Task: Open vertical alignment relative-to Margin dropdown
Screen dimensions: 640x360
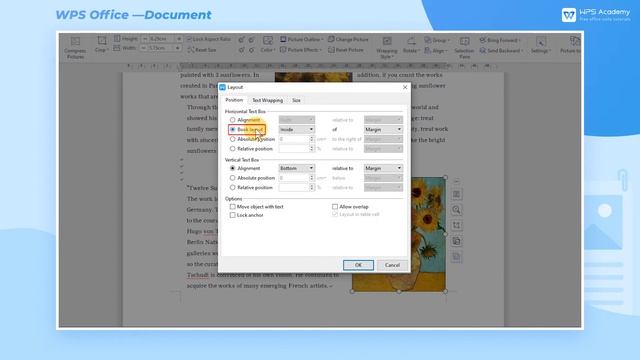Action: 383,168
